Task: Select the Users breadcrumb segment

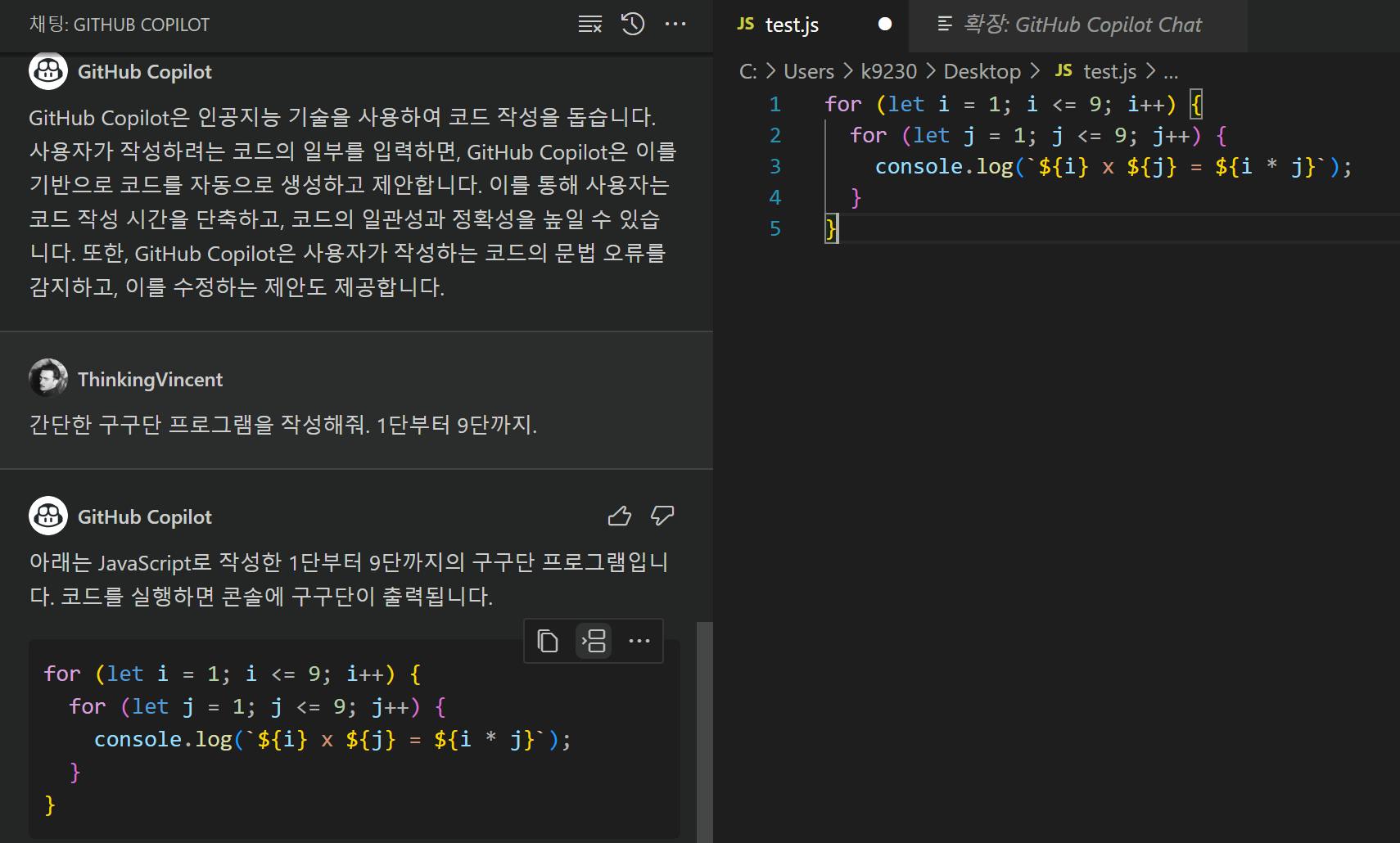Action: [809, 72]
